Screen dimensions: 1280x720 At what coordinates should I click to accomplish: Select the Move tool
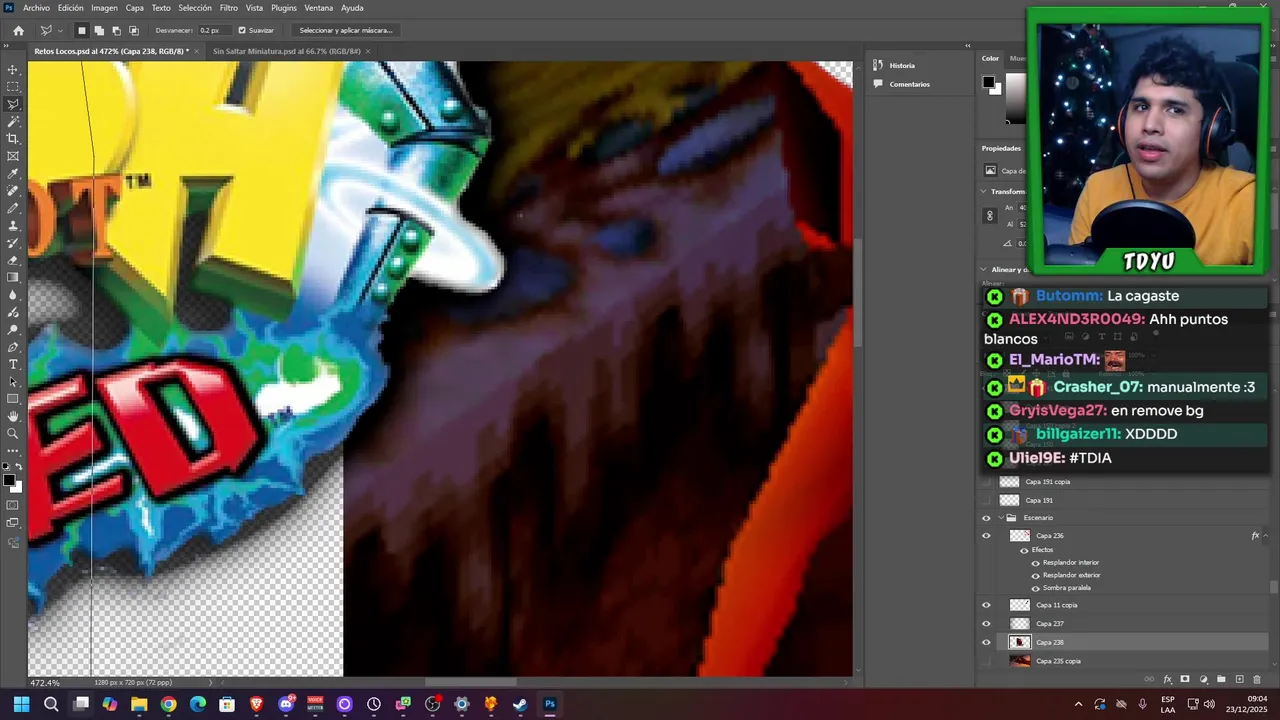pos(13,69)
